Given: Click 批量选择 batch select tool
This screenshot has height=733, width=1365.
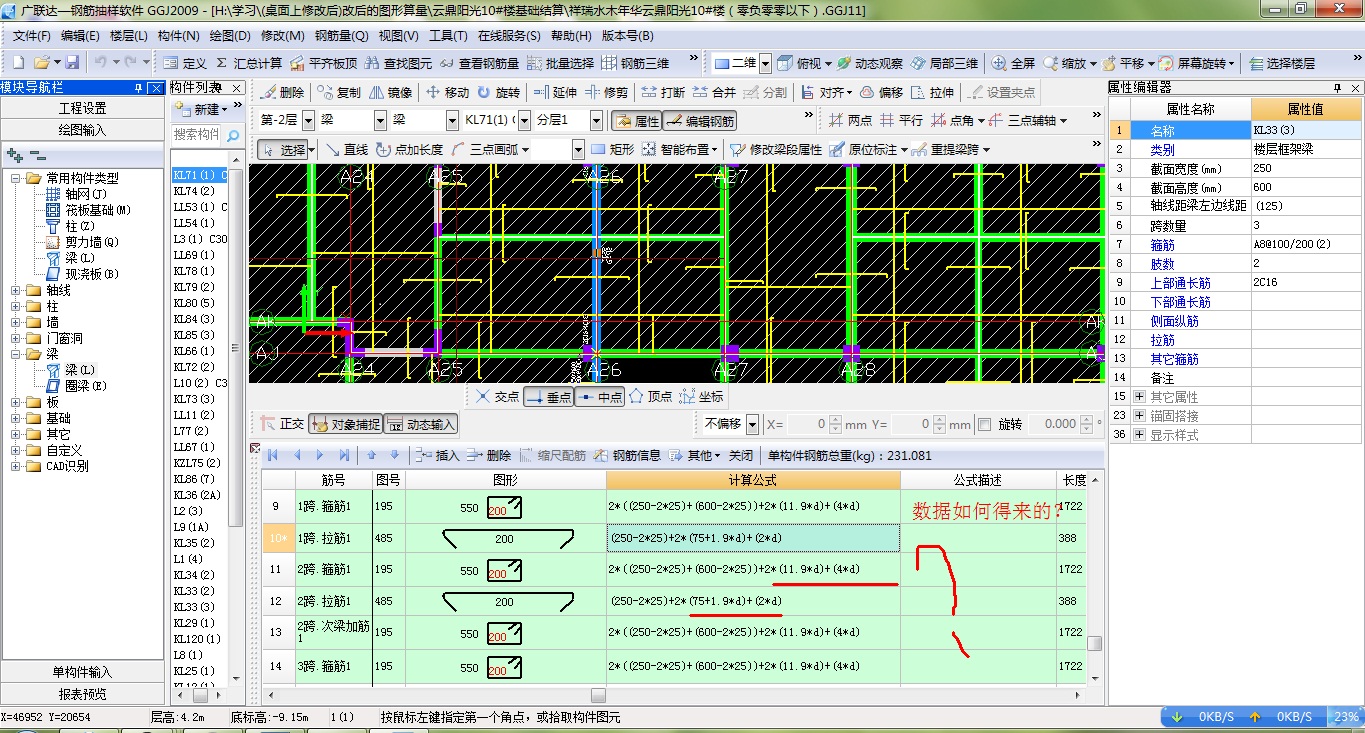Looking at the screenshot, I should (559, 63).
